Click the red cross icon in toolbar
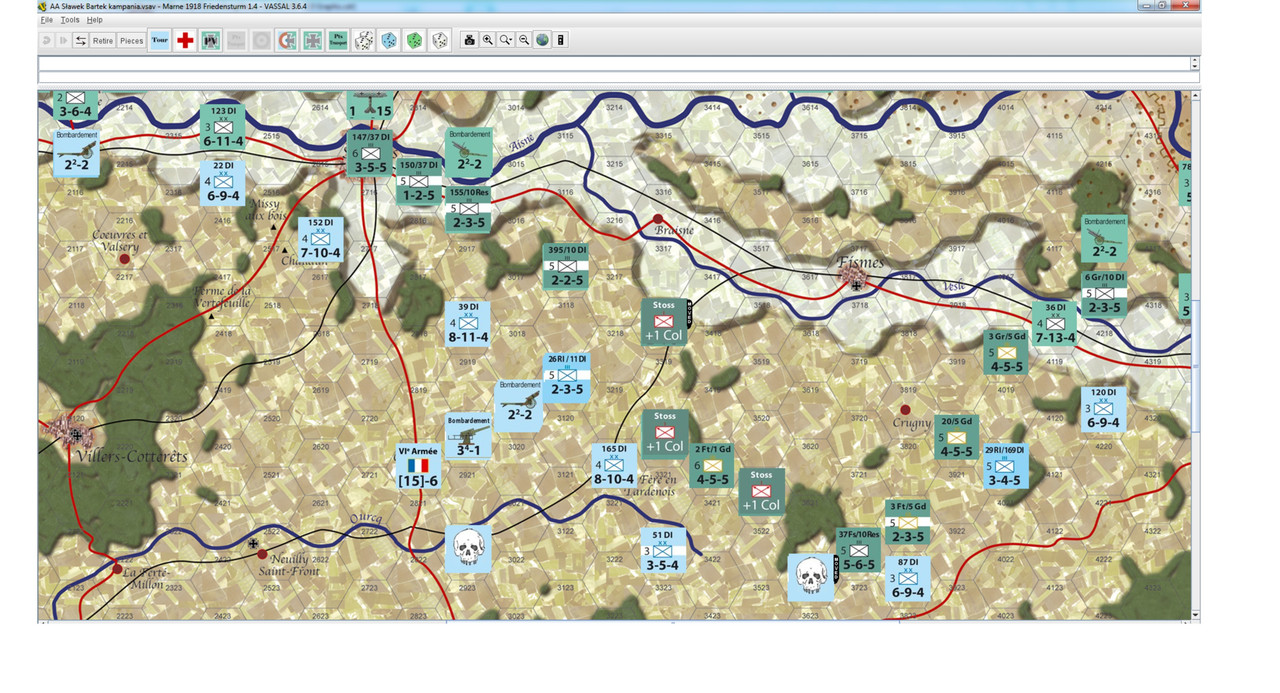 point(185,40)
